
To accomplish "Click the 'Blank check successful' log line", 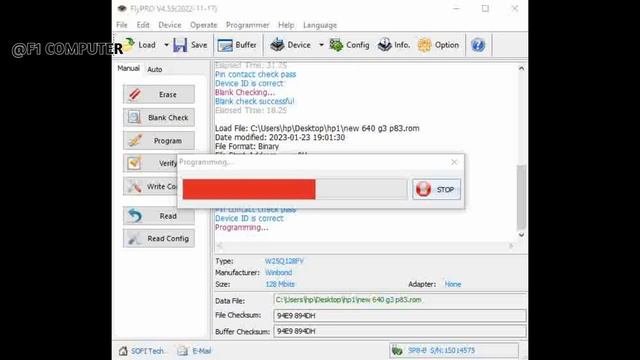I will coord(255,101).
